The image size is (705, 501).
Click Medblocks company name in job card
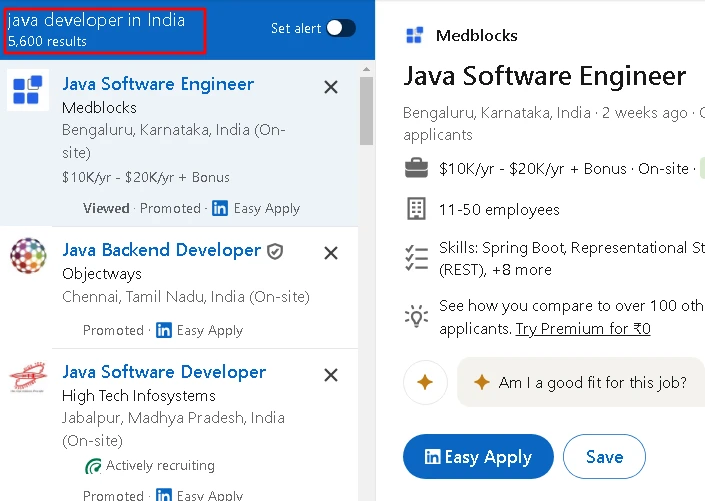tap(99, 107)
